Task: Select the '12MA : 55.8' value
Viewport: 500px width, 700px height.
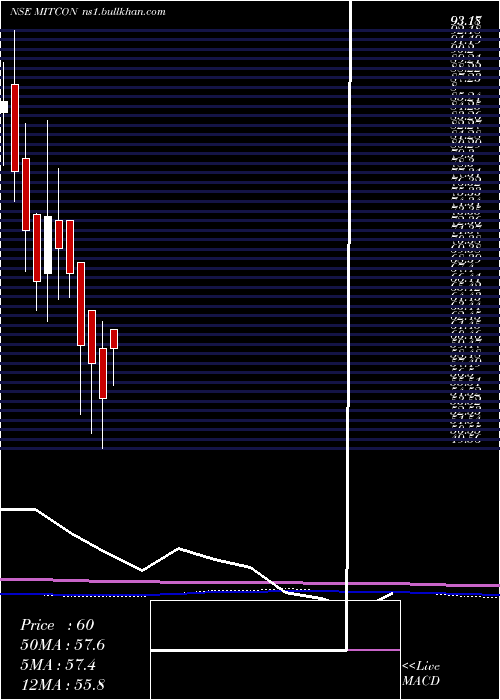Action: tap(62, 685)
